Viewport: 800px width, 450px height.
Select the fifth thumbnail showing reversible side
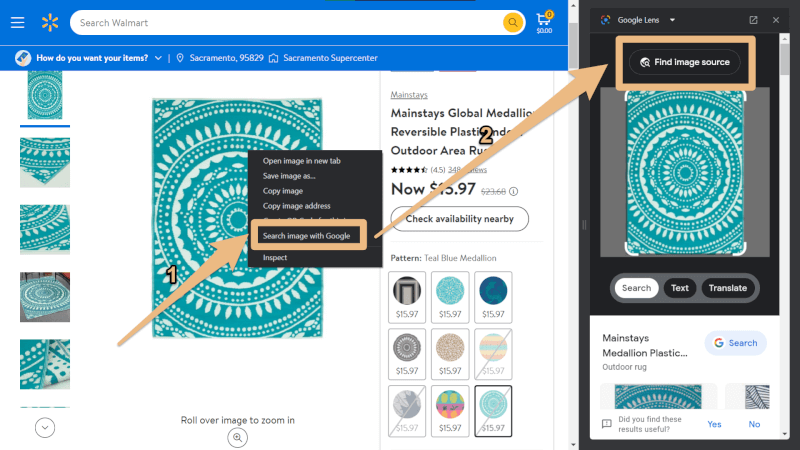pos(45,364)
